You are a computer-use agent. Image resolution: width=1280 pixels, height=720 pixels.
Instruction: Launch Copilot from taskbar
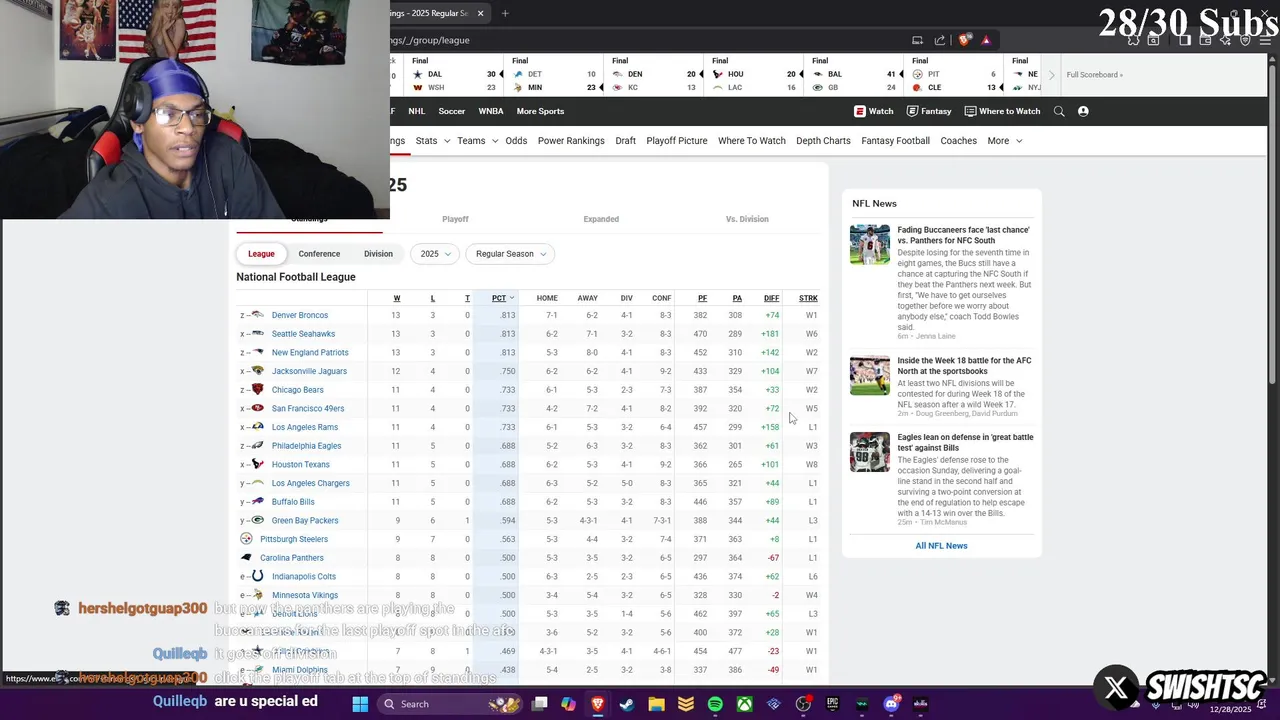pyautogui.click(x=569, y=704)
